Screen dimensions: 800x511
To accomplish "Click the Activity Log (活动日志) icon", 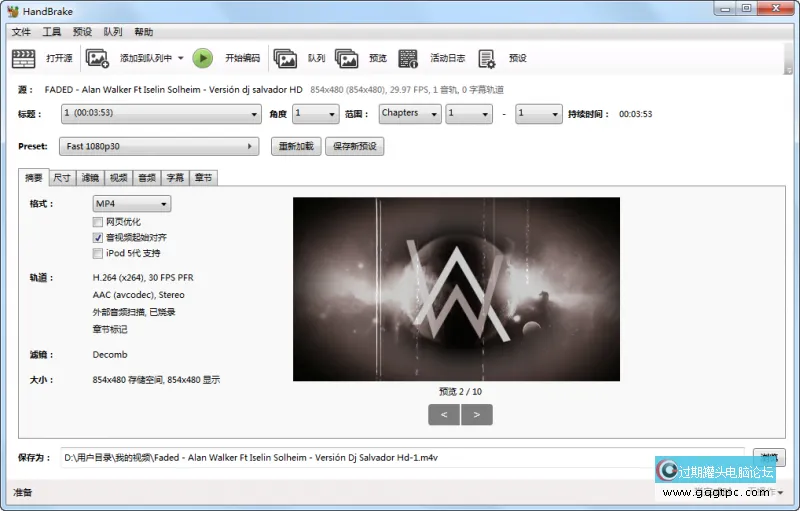I will 408,58.
